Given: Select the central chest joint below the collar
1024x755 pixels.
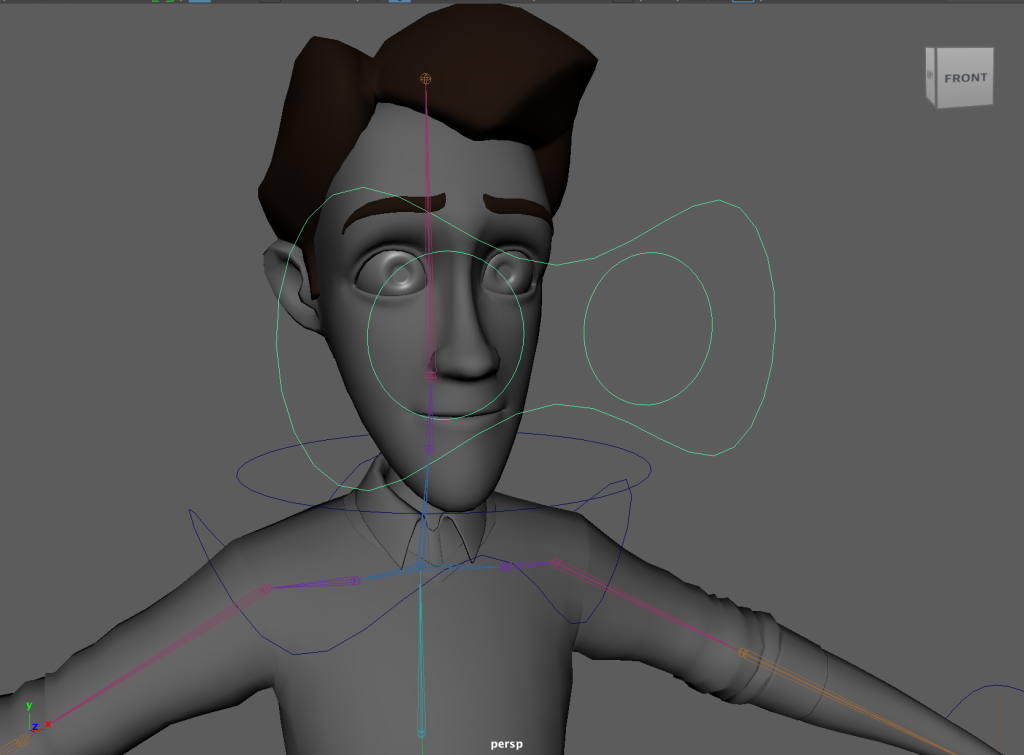Looking at the screenshot, I should tap(420, 567).
